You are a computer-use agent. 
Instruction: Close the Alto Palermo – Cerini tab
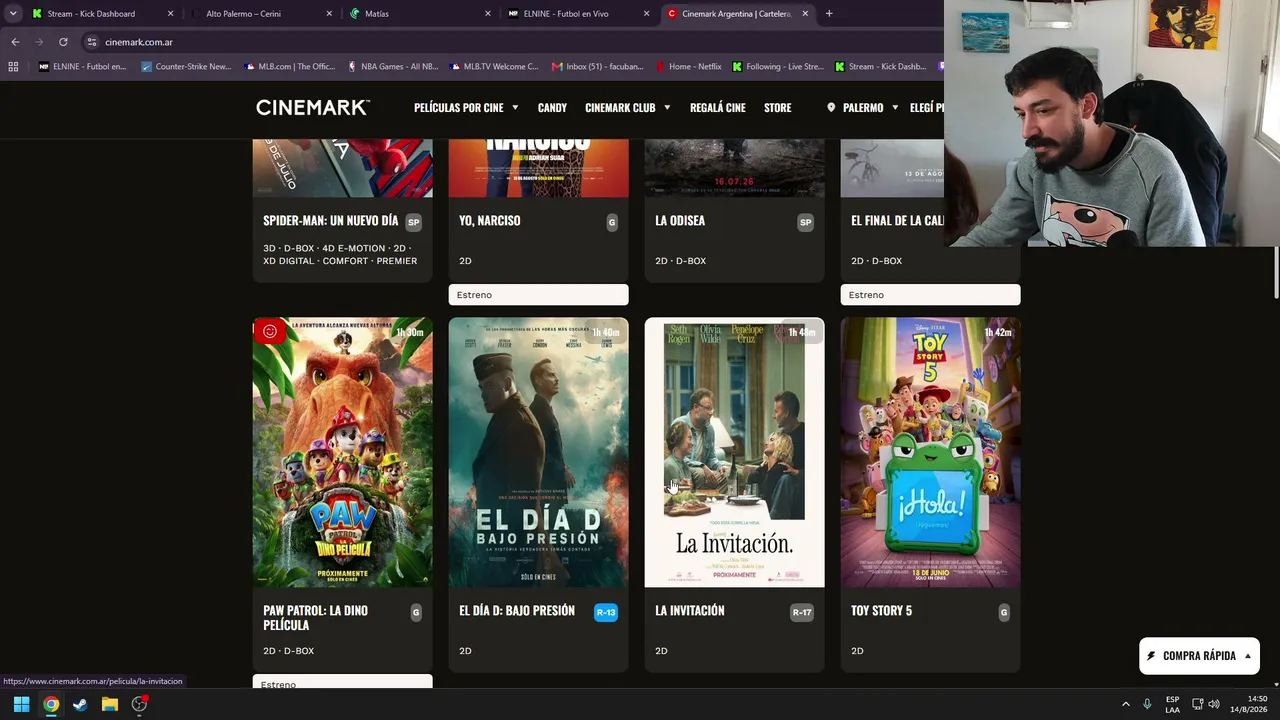(x=329, y=14)
